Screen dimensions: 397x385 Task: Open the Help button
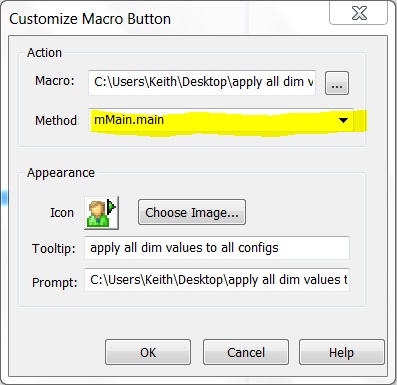click(x=342, y=352)
